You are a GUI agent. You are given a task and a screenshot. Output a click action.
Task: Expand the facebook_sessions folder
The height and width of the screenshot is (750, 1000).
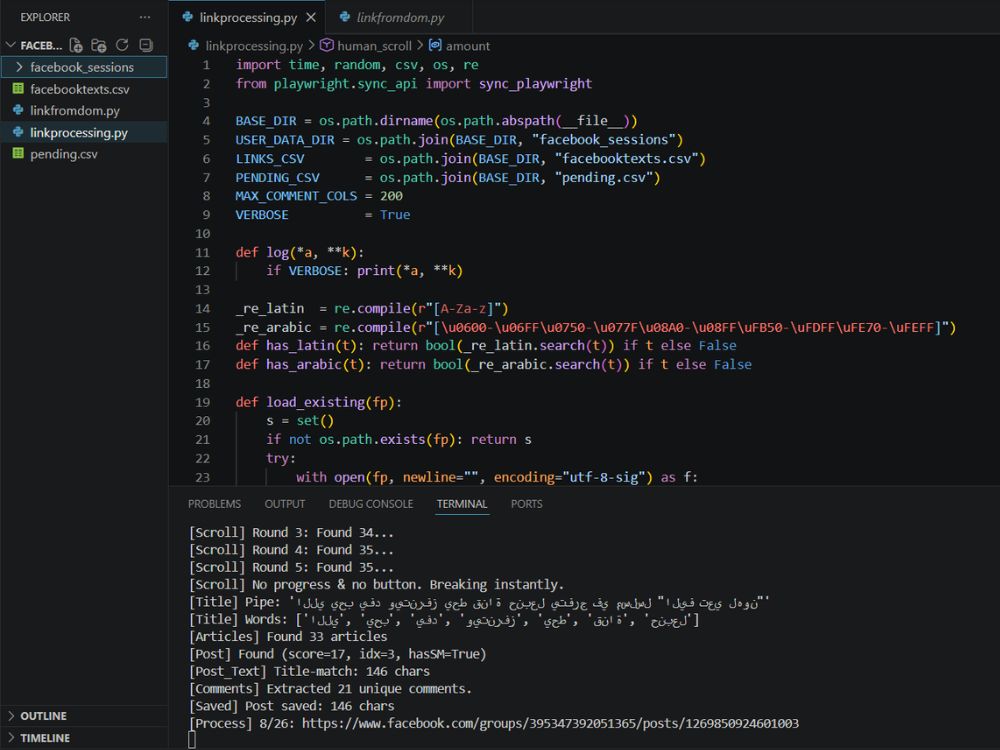coord(18,67)
